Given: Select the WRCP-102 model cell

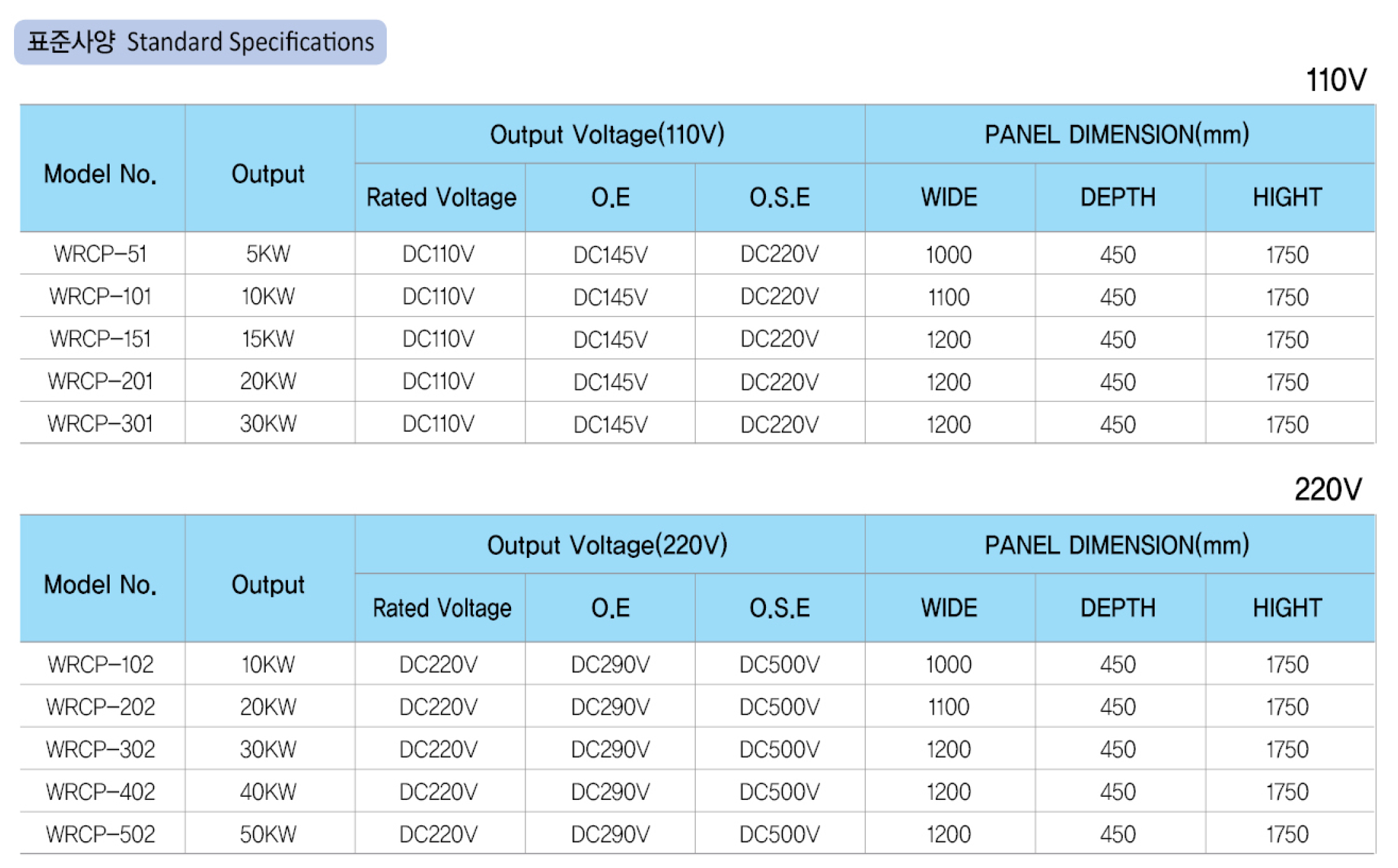Looking at the screenshot, I should [101, 665].
